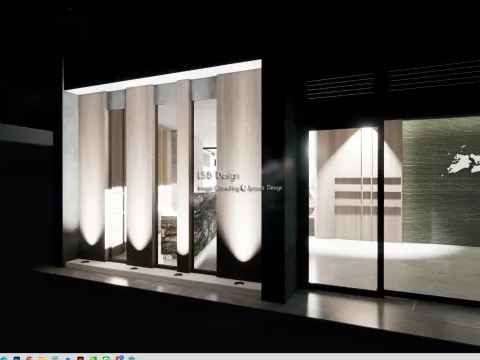Open the dark red taskbar app icon
Screen dimensions: 480x360
(x=80, y=358)
